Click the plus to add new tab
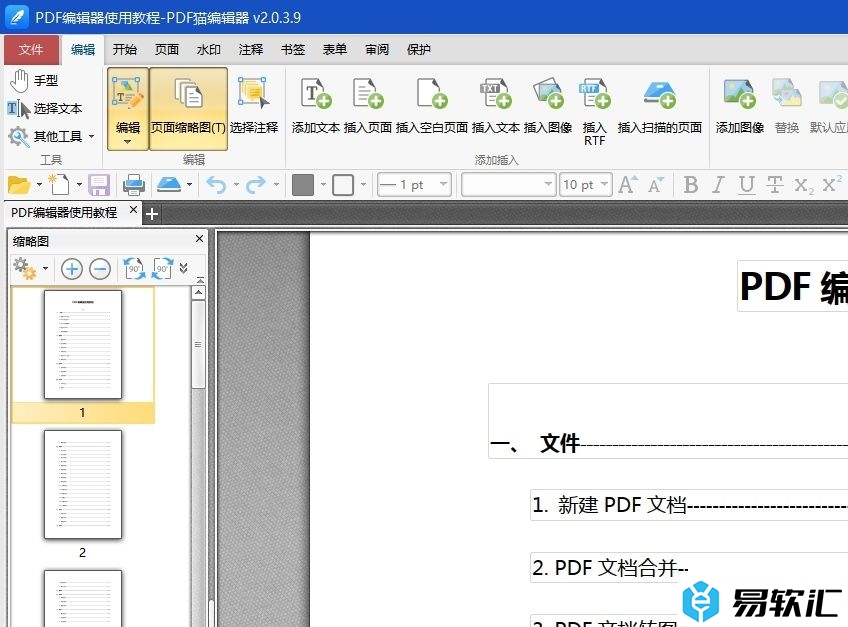 point(152,214)
